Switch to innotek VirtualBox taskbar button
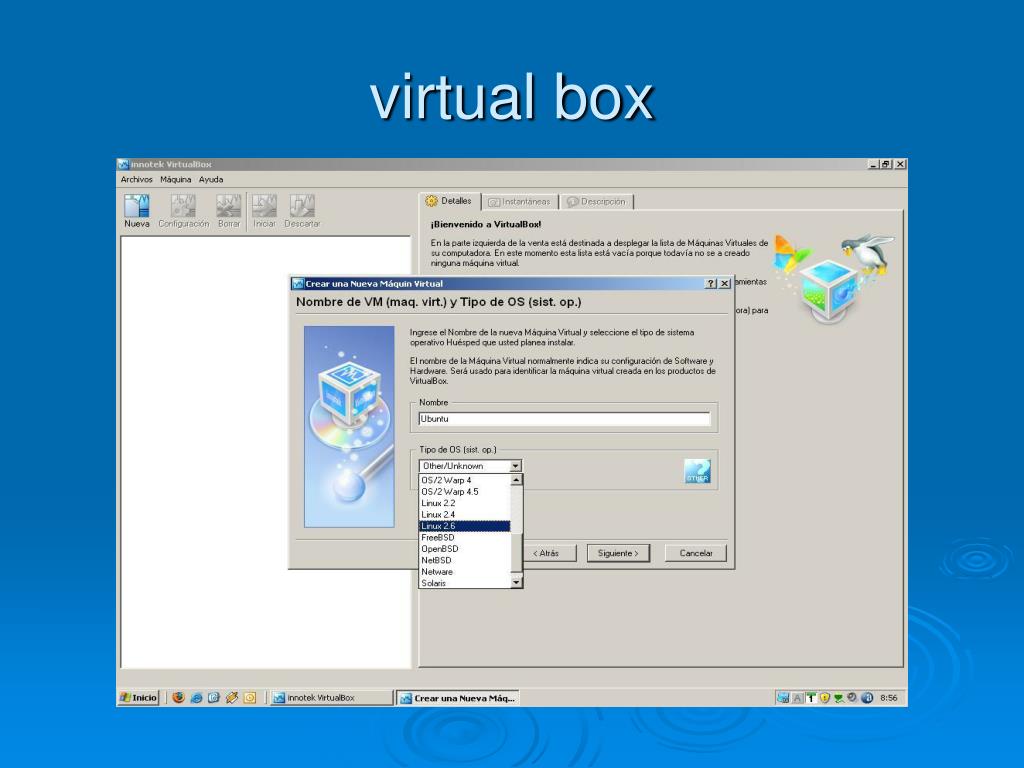 click(x=332, y=697)
